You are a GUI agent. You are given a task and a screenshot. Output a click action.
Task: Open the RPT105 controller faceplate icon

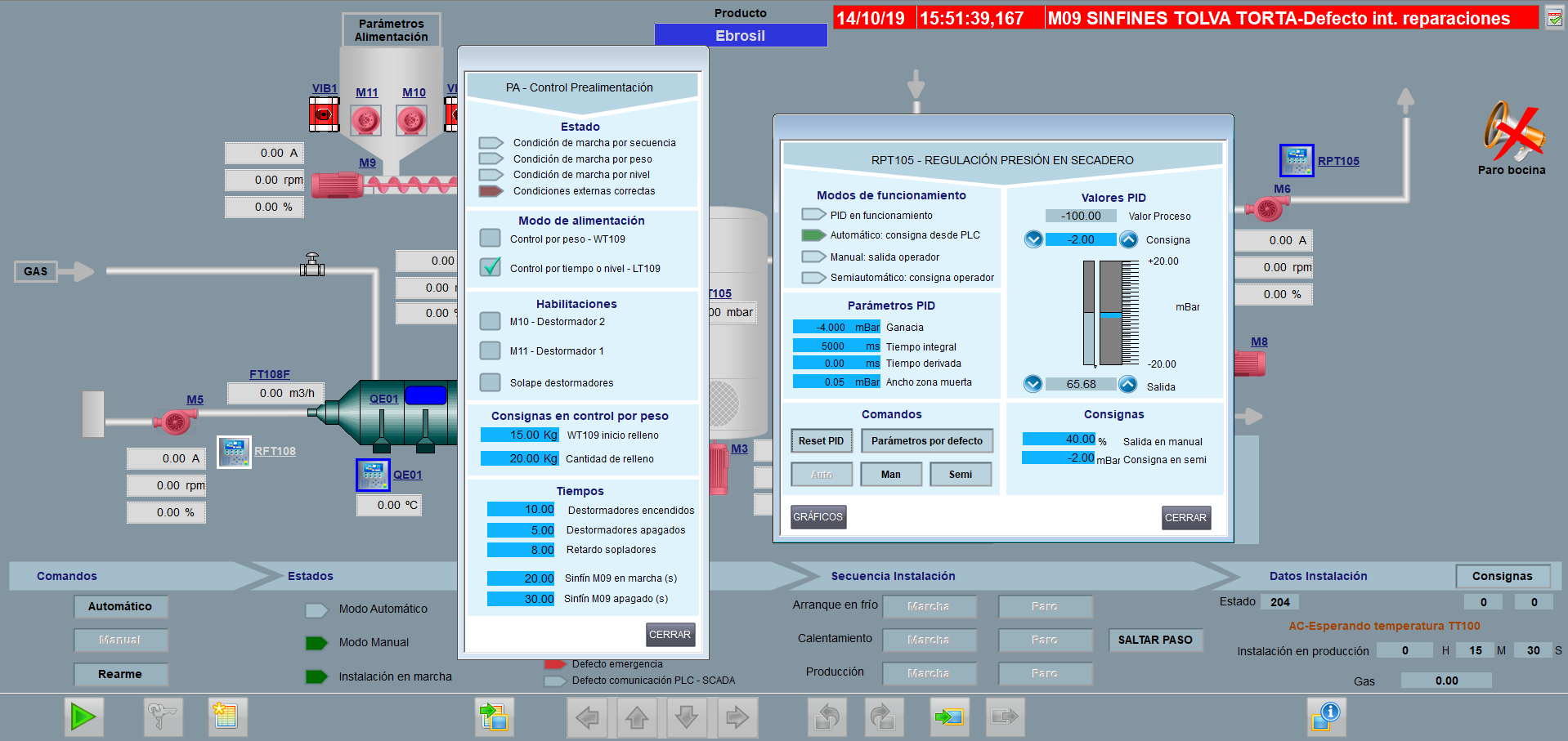coord(1296,161)
